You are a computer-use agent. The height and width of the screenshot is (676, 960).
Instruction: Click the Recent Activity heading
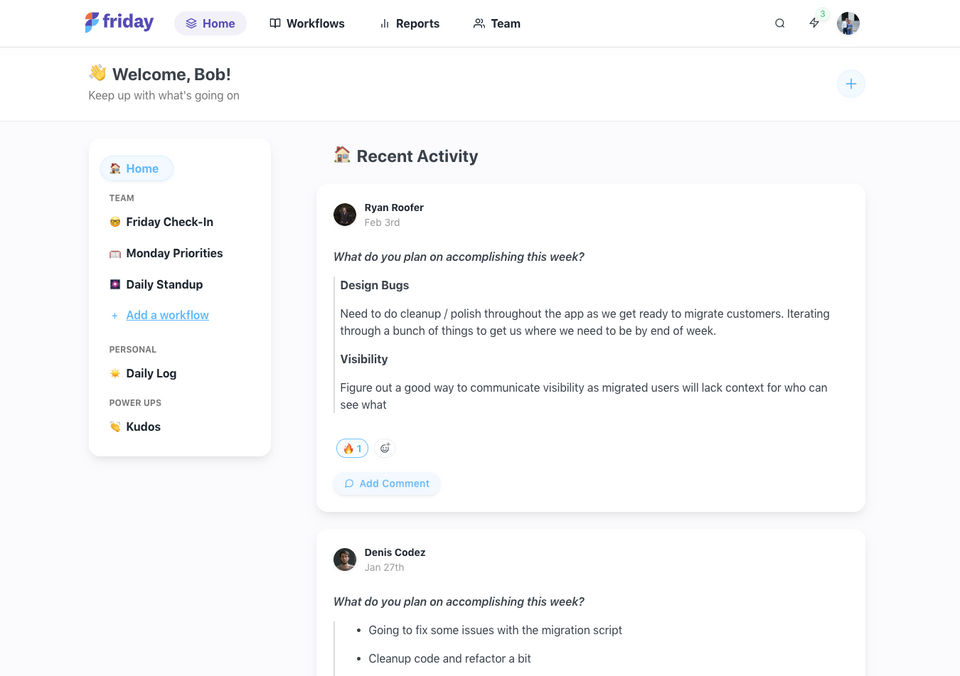pyautogui.click(x=417, y=156)
